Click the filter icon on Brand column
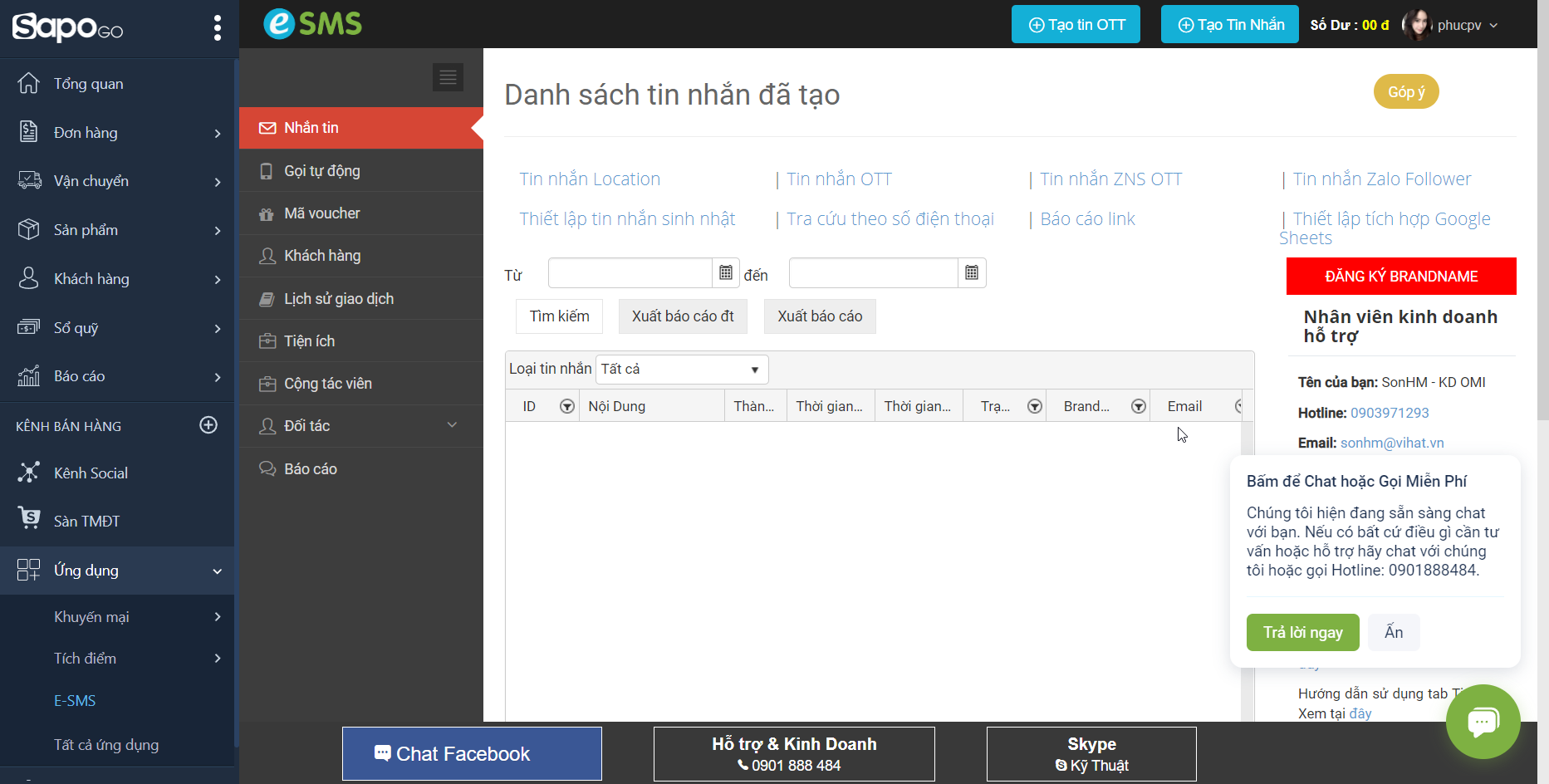The width and height of the screenshot is (1549, 784). tap(1138, 406)
